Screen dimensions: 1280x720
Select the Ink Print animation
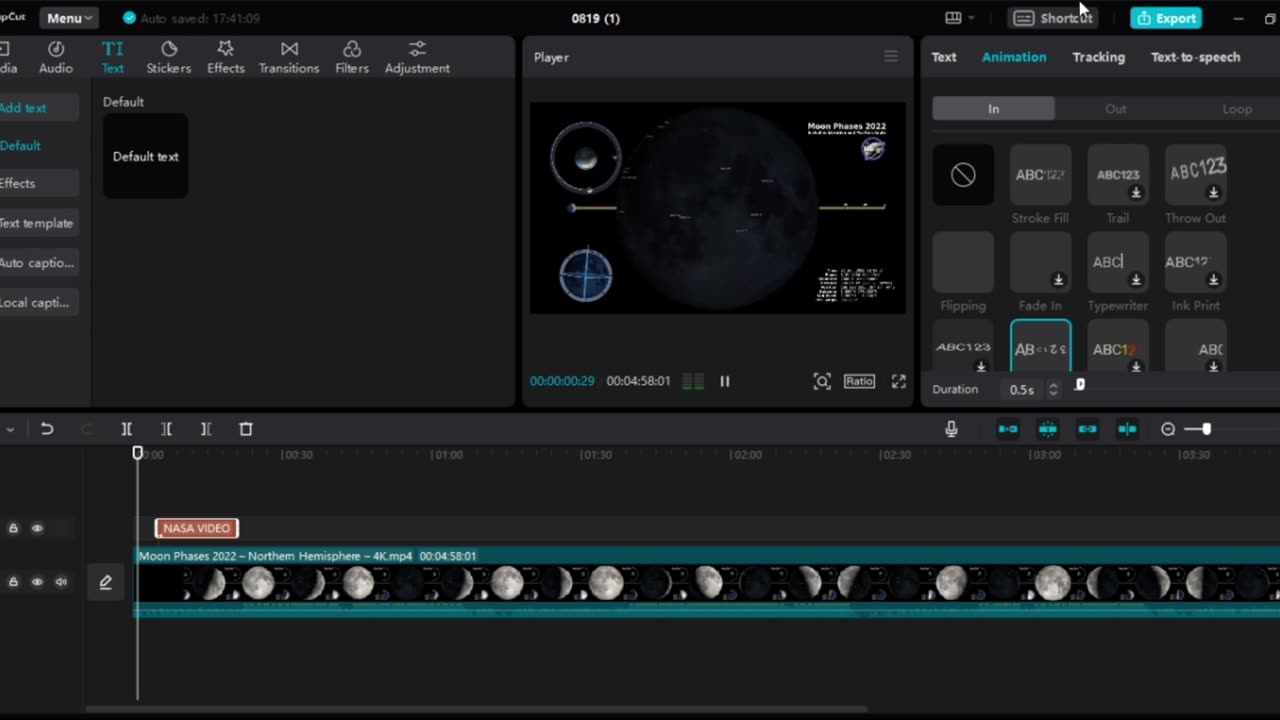[x=1196, y=262]
